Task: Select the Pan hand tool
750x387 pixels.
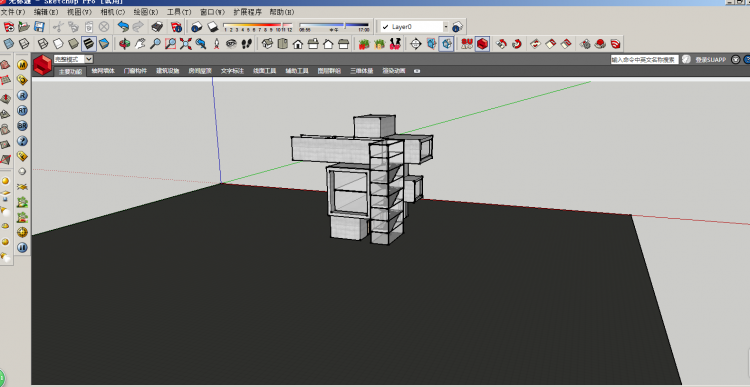Action: click(x=140, y=44)
